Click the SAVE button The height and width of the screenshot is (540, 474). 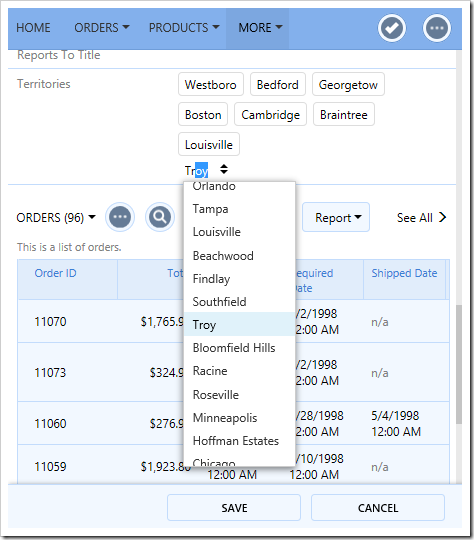[234, 508]
